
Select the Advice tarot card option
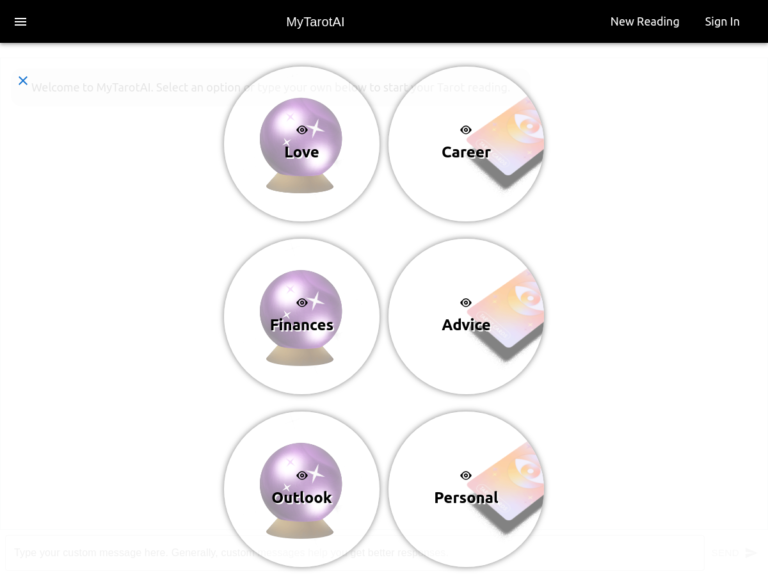click(466, 316)
